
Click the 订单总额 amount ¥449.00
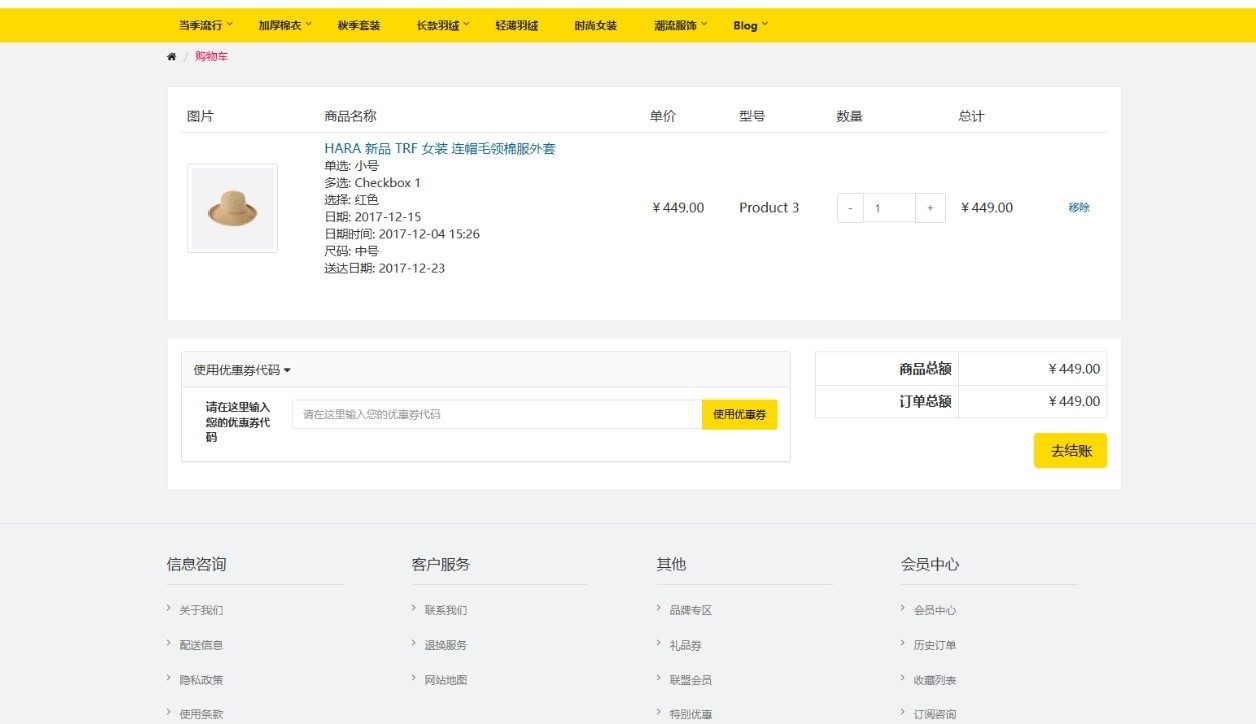(1074, 401)
